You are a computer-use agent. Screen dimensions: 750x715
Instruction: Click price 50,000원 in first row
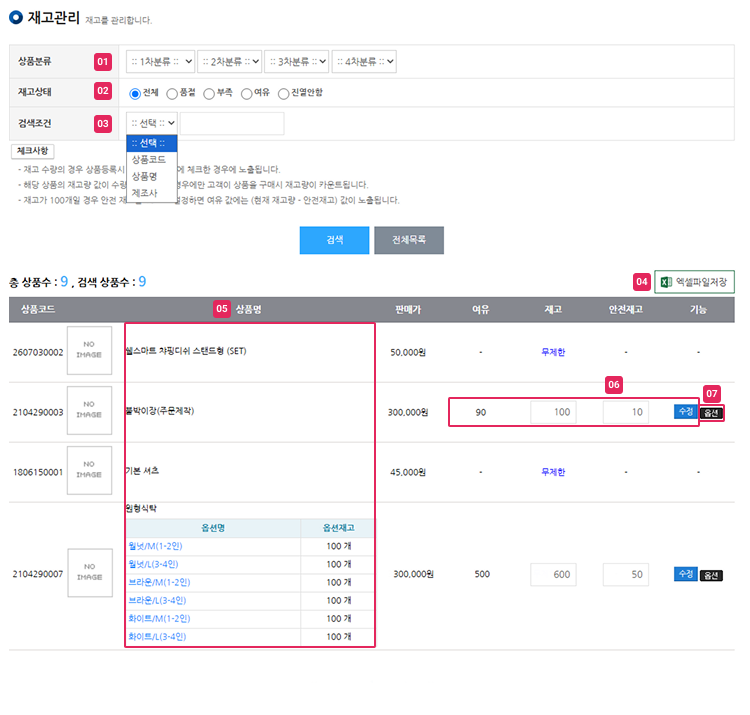click(408, 352)
